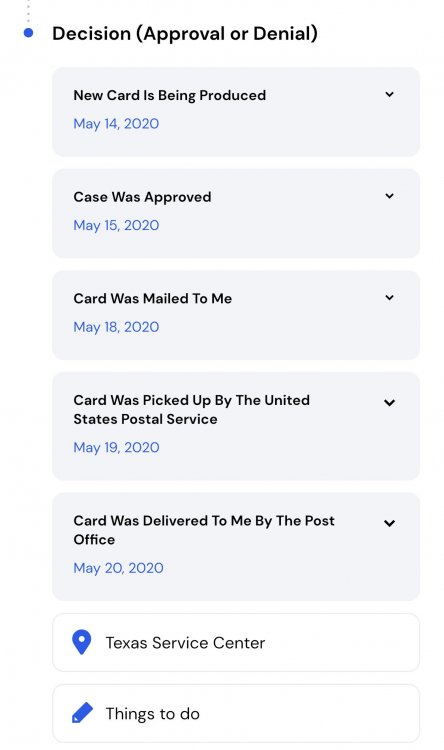Screen dimensions: 444x750
Task: Select the May 19, 2020 date link
Action: pos(116,448)
